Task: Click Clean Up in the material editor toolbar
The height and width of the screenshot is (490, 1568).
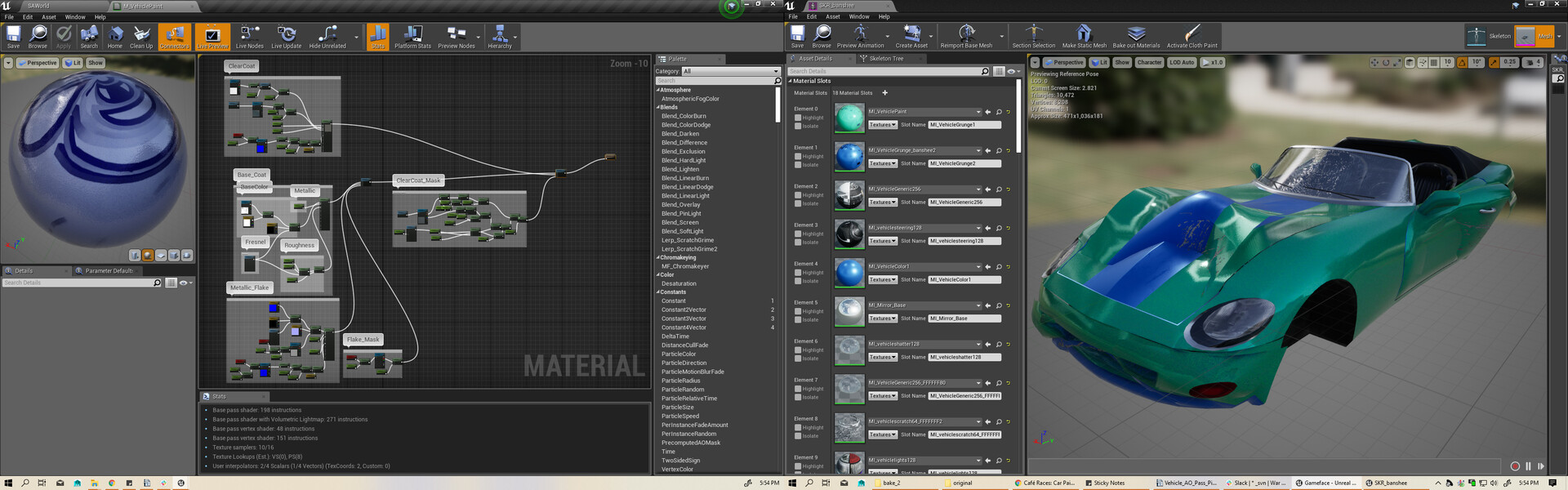Action: [141, 37]
